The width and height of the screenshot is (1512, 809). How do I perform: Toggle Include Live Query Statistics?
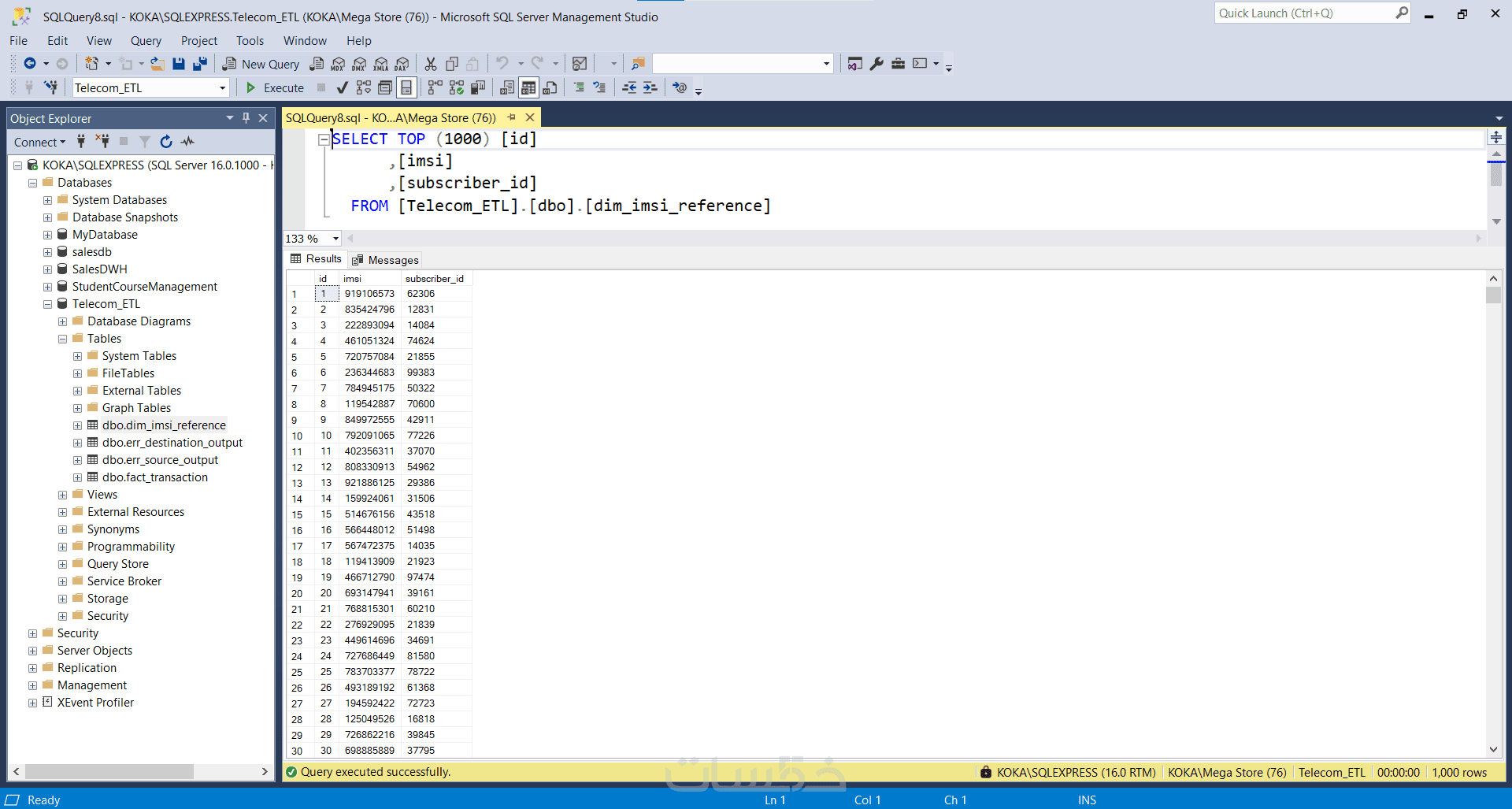tap(457, 87)
